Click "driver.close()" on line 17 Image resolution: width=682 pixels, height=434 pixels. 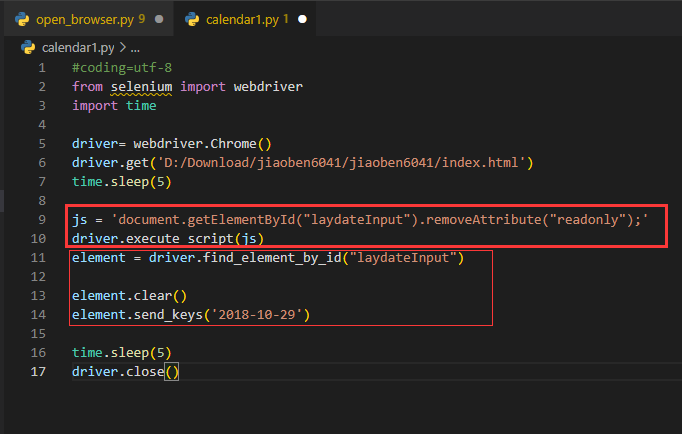point(126,372)
